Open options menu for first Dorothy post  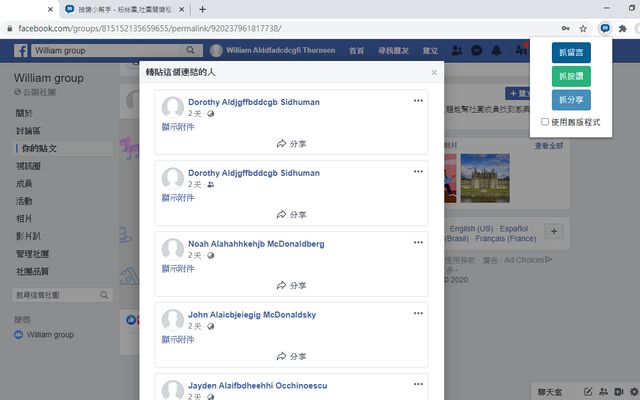coord(418,101)
